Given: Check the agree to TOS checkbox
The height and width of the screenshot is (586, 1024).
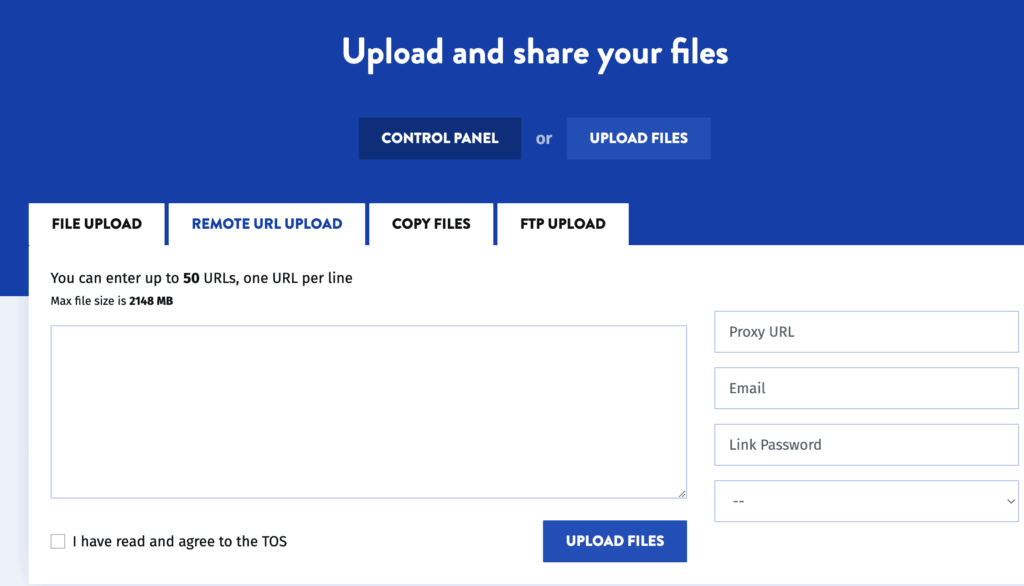Looking at the screenshot, I should tap(58, 541).
